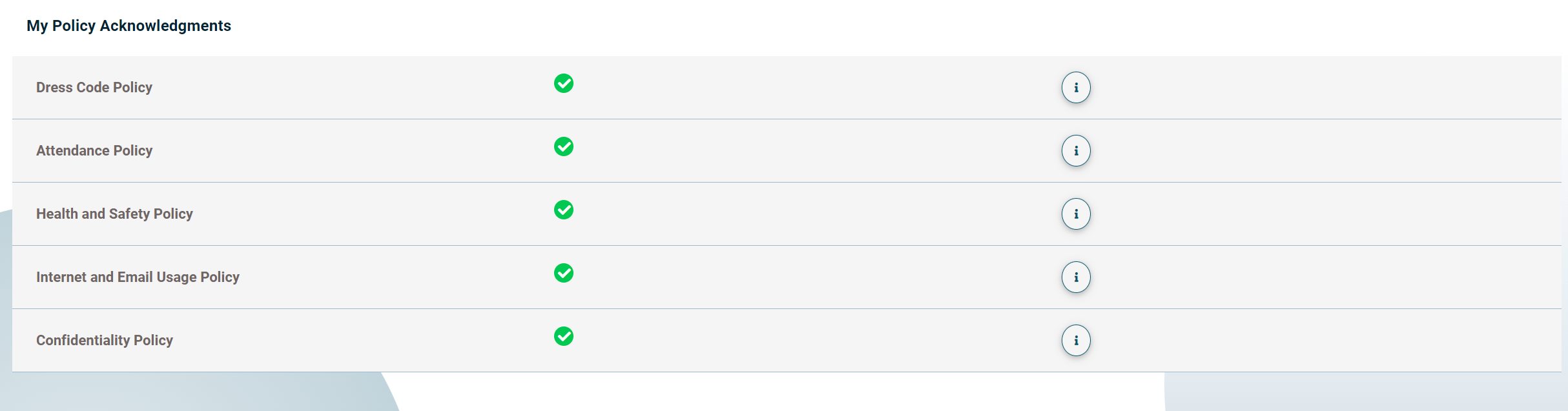
Task: Open Health and Safety Policy text
Action: 114,214
